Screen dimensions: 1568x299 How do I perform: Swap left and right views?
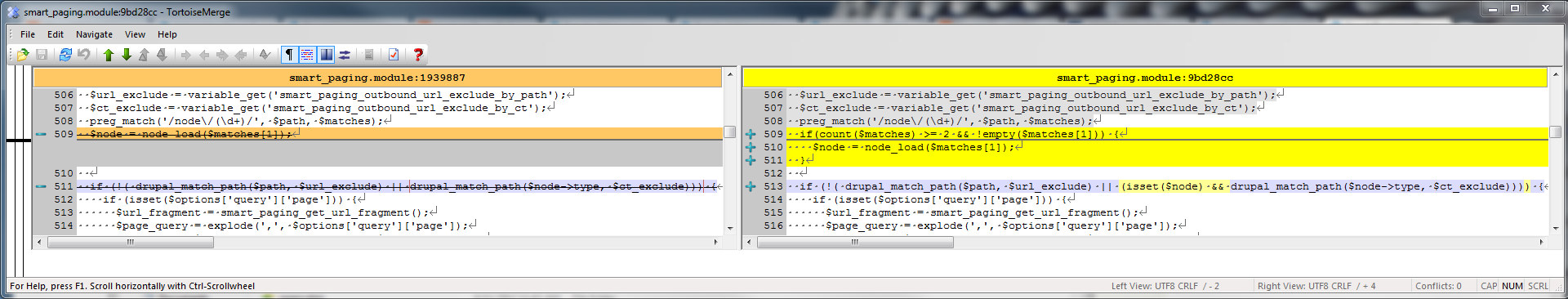click(345, 55)
